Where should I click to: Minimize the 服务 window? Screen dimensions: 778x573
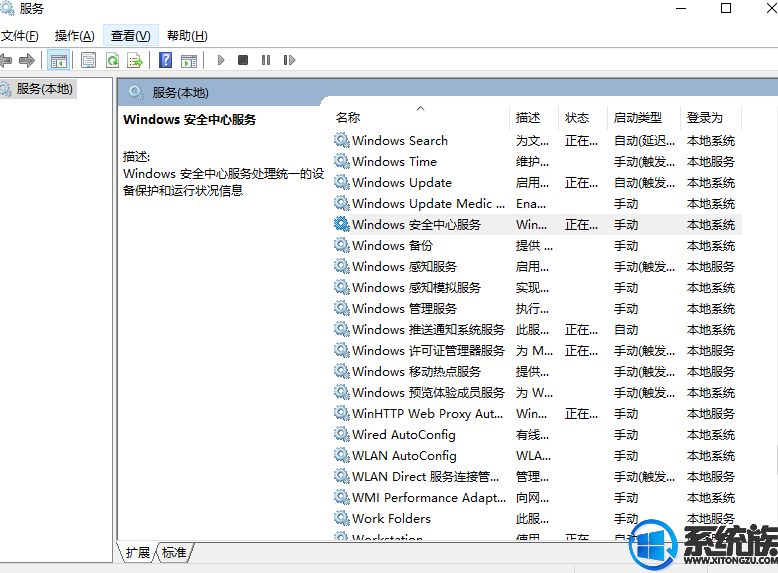coord(681,8)
